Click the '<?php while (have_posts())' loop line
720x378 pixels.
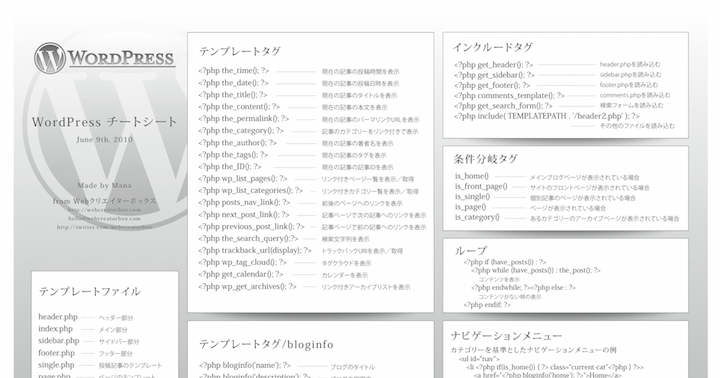[536, 271]
